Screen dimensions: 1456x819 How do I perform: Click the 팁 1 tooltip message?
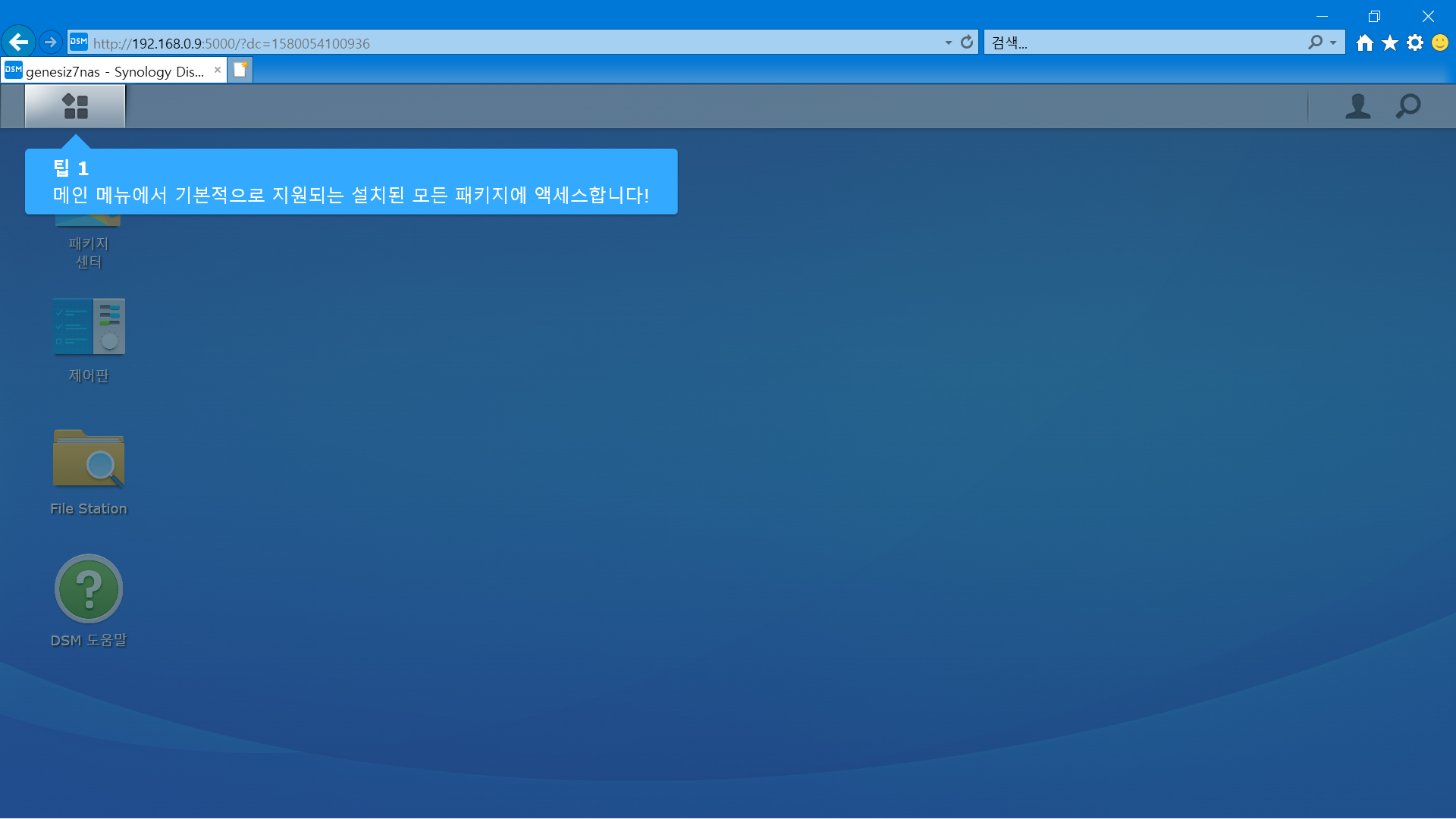pyautogui.click(x=351, y=181)
